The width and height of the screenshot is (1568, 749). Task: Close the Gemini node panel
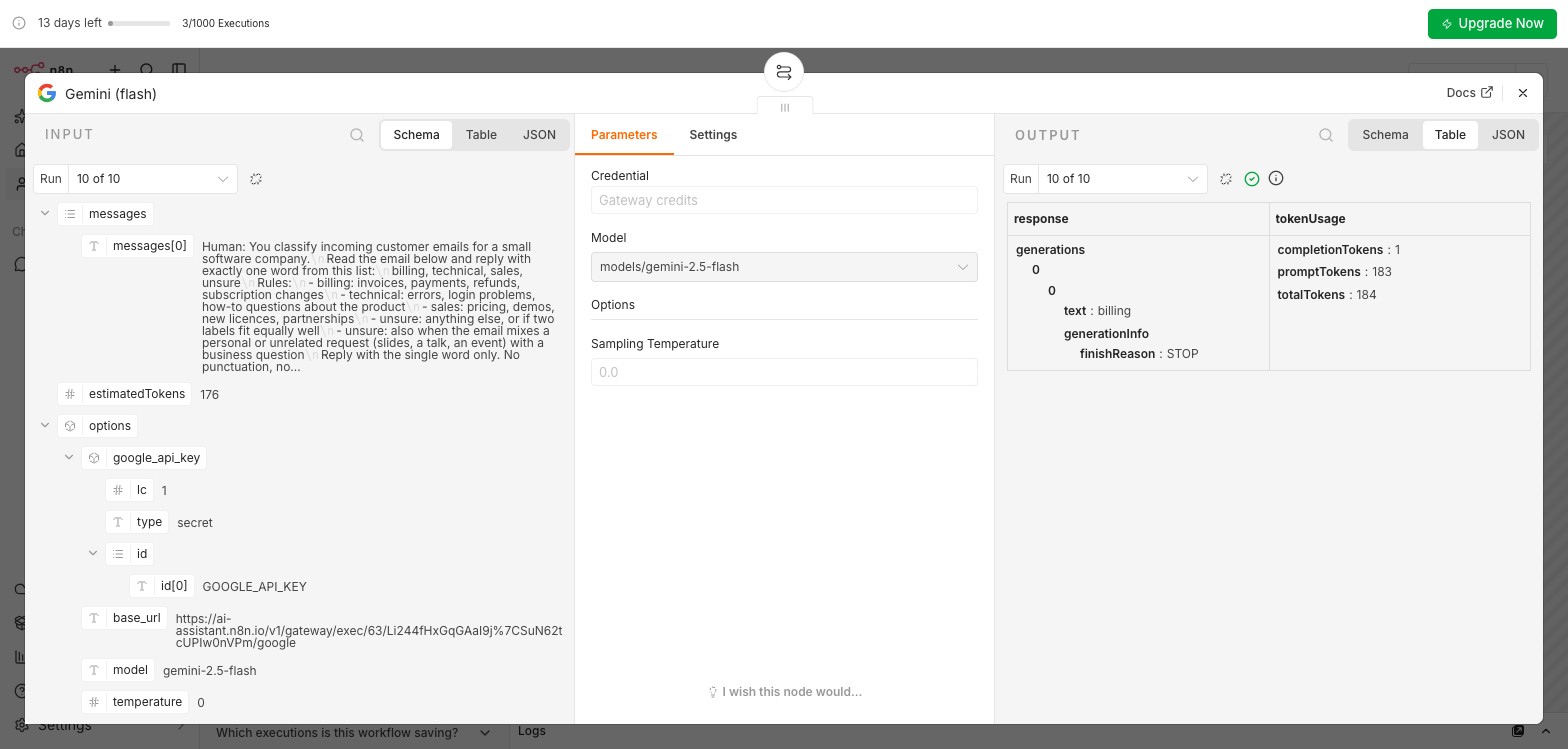(x=1523, y=93)
